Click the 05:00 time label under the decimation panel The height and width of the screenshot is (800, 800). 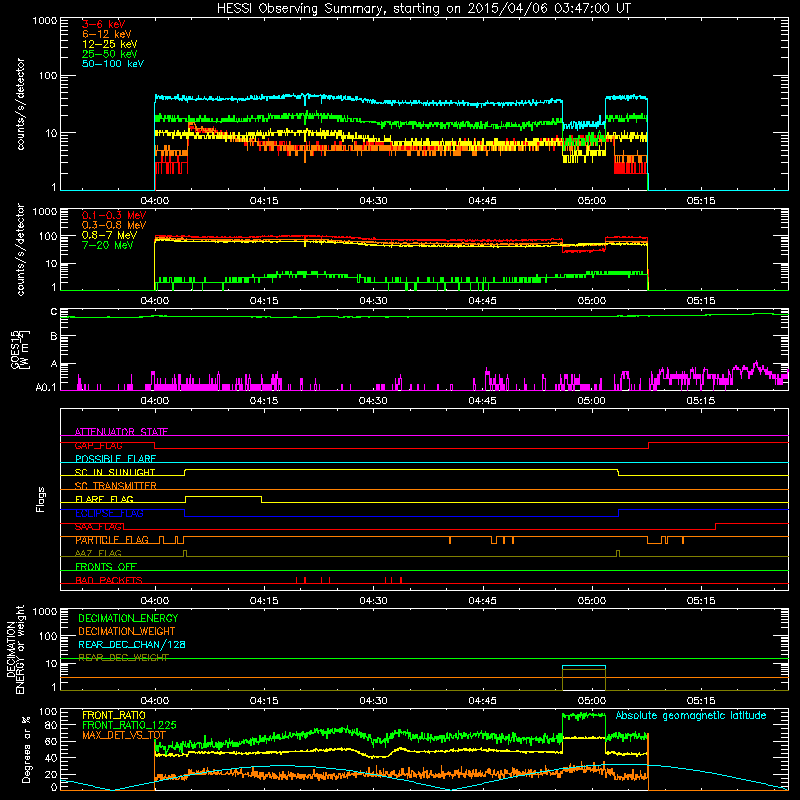tap(591, 701)
